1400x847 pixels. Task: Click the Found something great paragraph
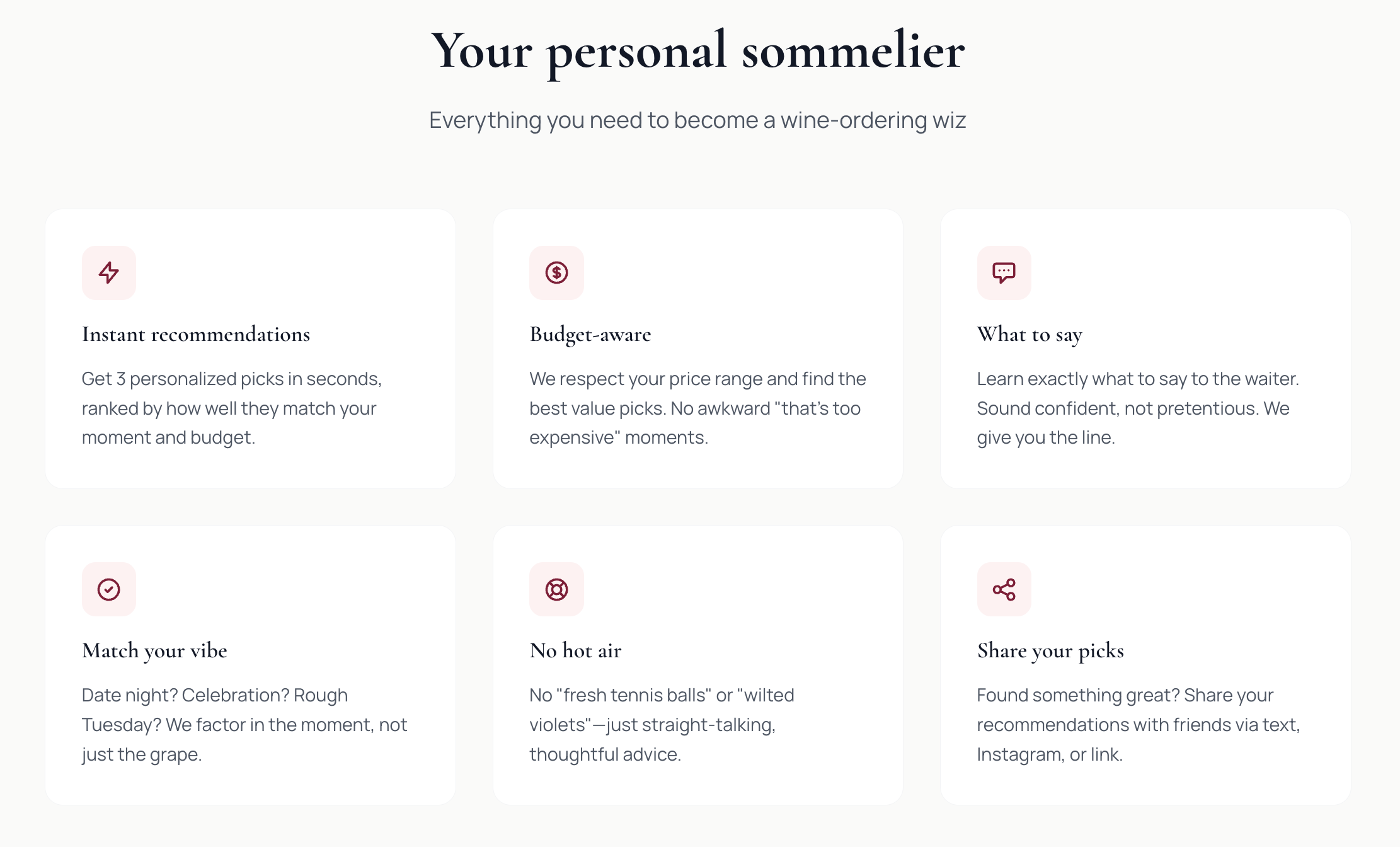[x=1138, y=724]
